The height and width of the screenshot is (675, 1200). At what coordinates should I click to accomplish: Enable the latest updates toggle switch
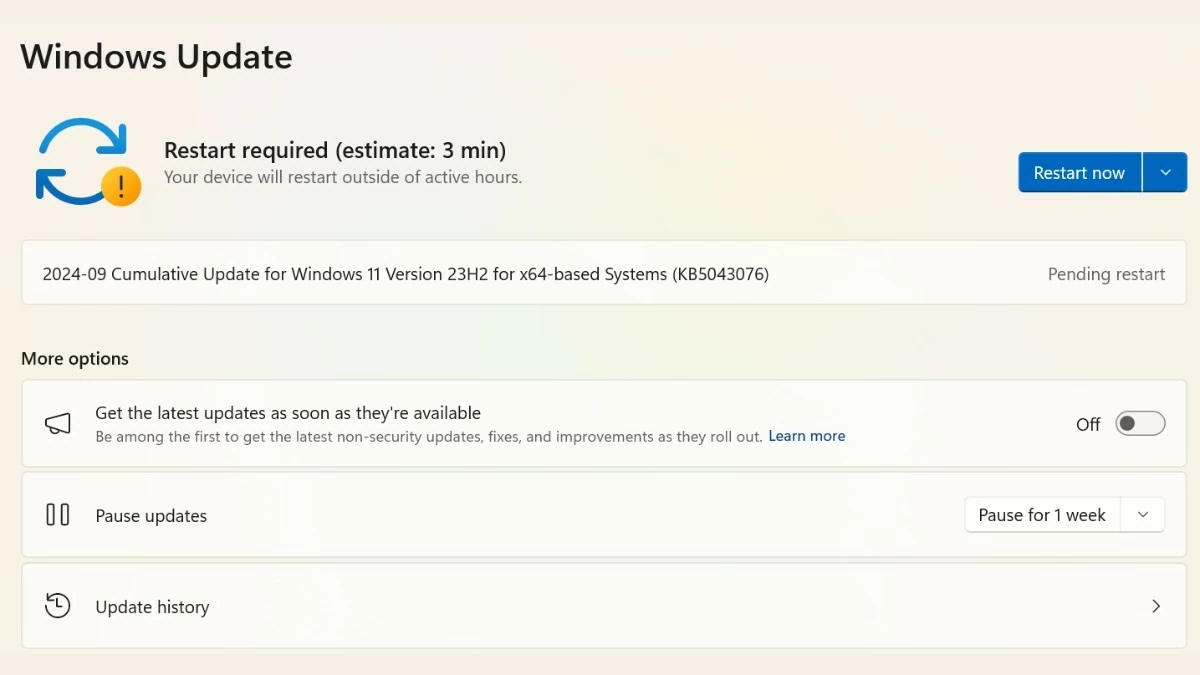1140,424
